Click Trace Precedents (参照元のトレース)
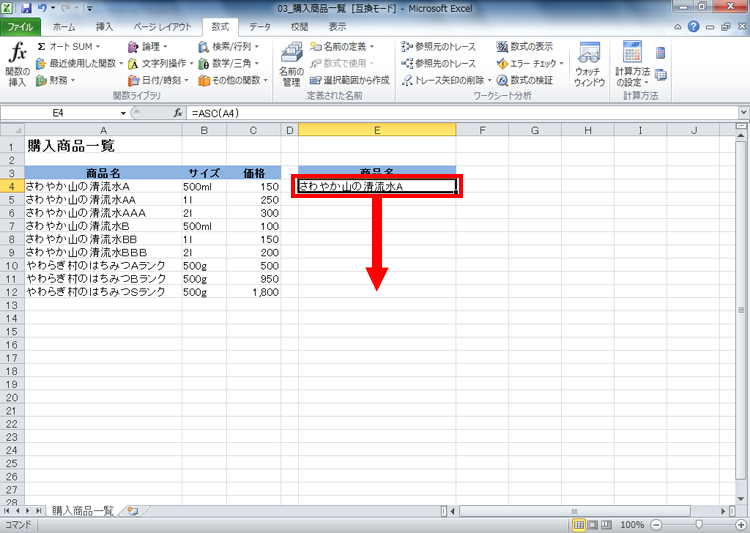This screenshot has width=750, height=533. (439, 47)
